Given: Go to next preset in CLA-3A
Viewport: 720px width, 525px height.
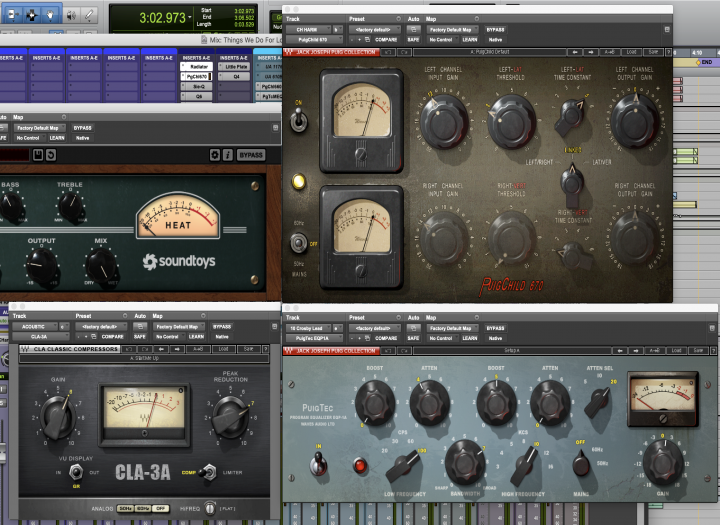Looking at the screenshot, I should click(177, 349).
